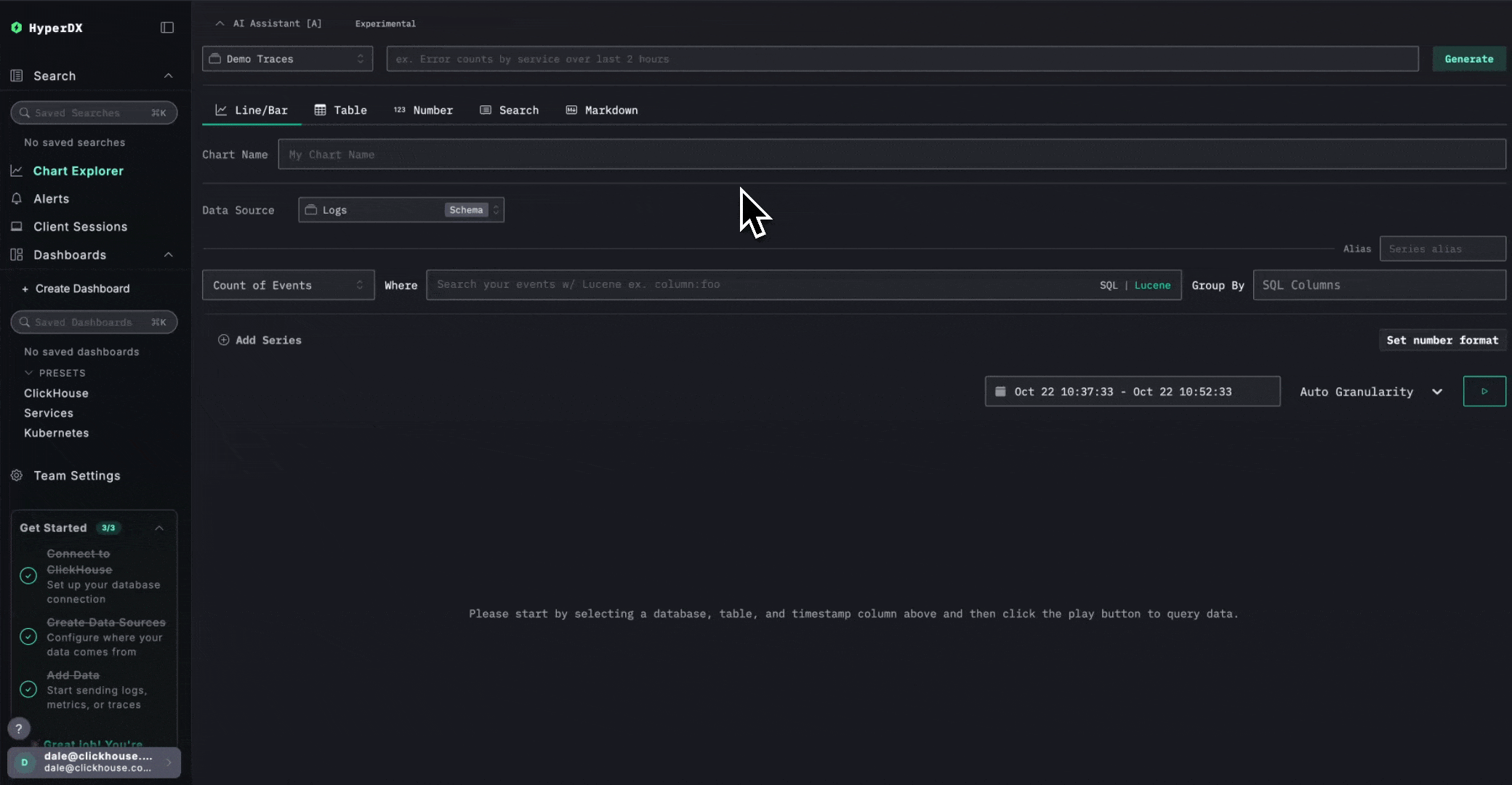Click the help question mark icon
The height and width of the screenshot is (785, 1512).
[19, 728]
